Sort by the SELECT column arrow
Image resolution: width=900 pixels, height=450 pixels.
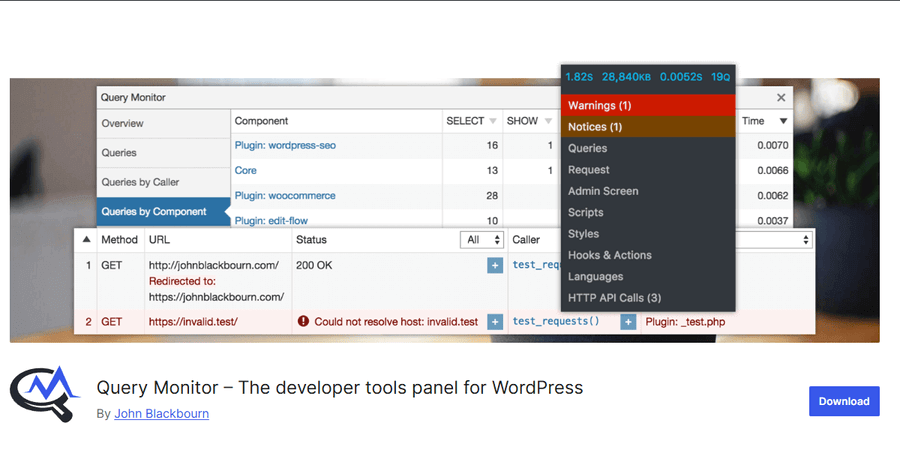[x=492, y=121]
